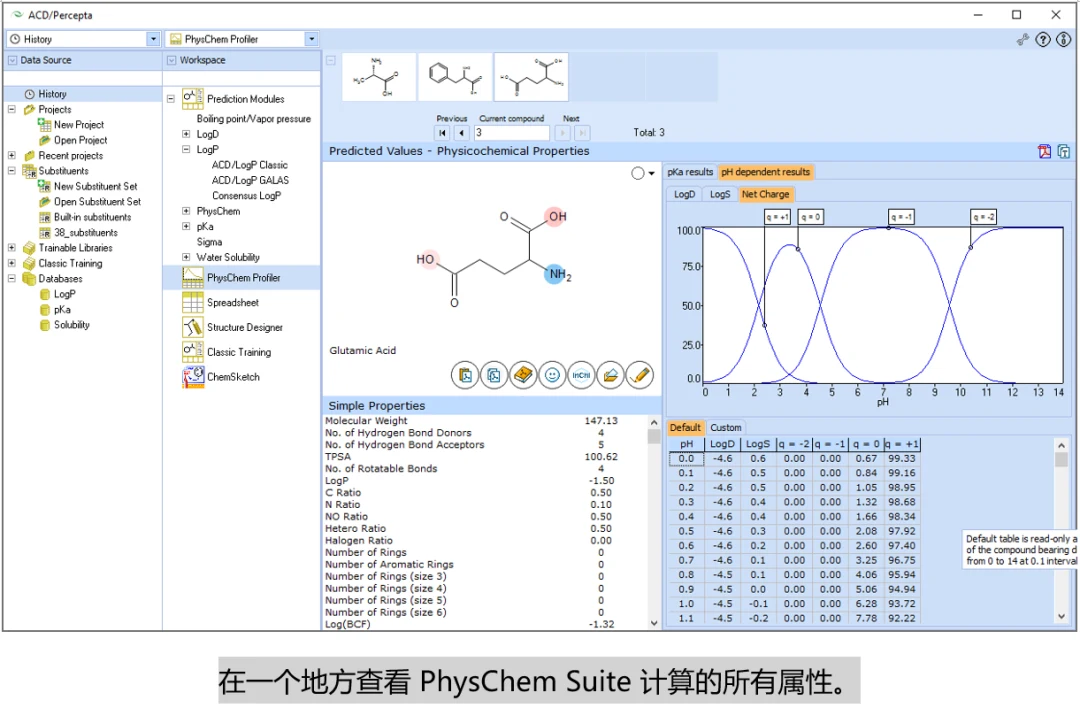Collapse the LogP node in Workspace
This screenshot has height=708, width=1080.
pos(186,149)
